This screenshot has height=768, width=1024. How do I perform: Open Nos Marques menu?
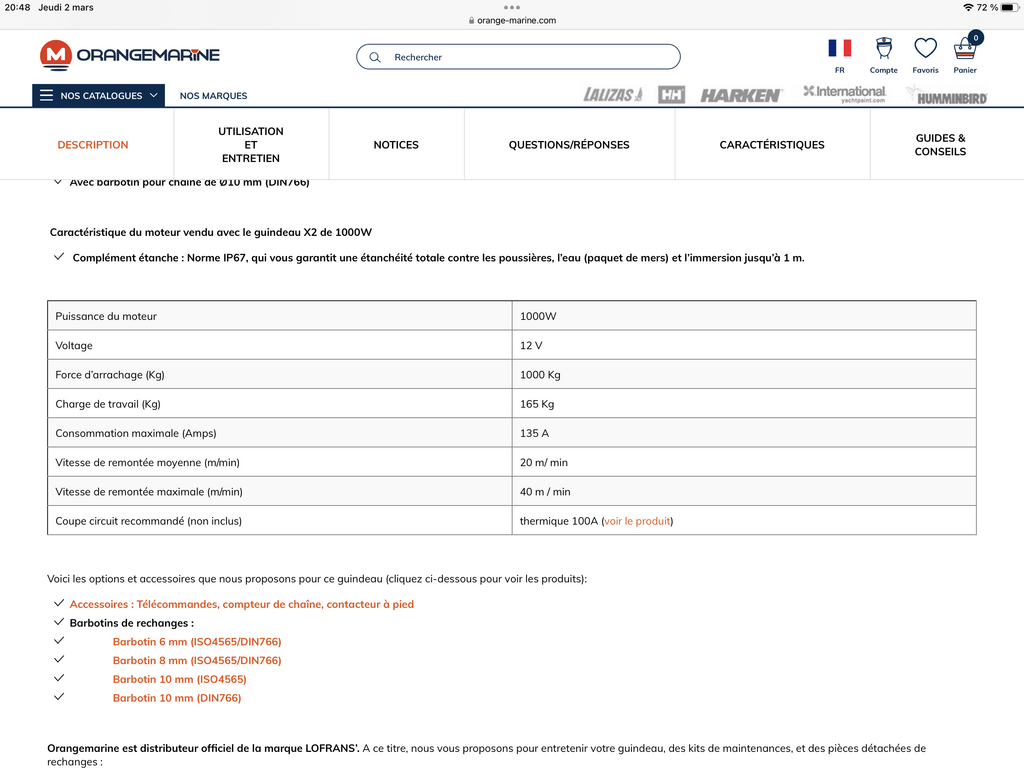[x=214, y=95]
